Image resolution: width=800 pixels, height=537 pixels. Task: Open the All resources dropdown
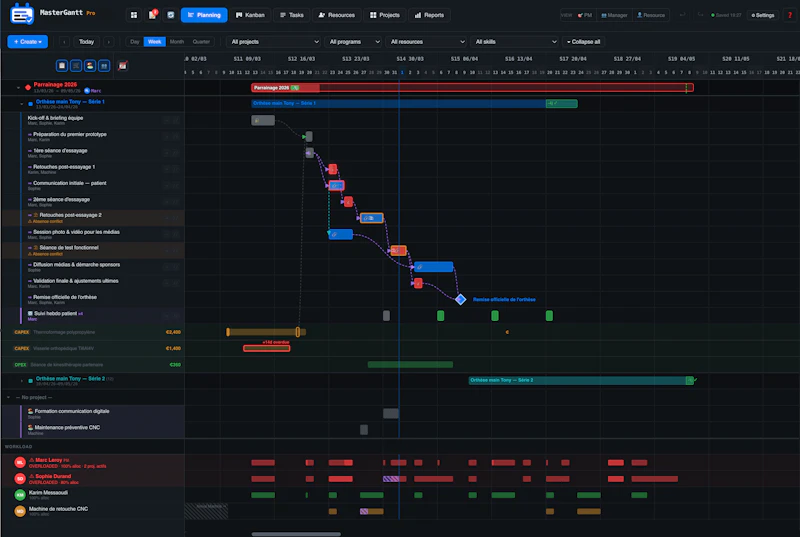click(427, 42)
